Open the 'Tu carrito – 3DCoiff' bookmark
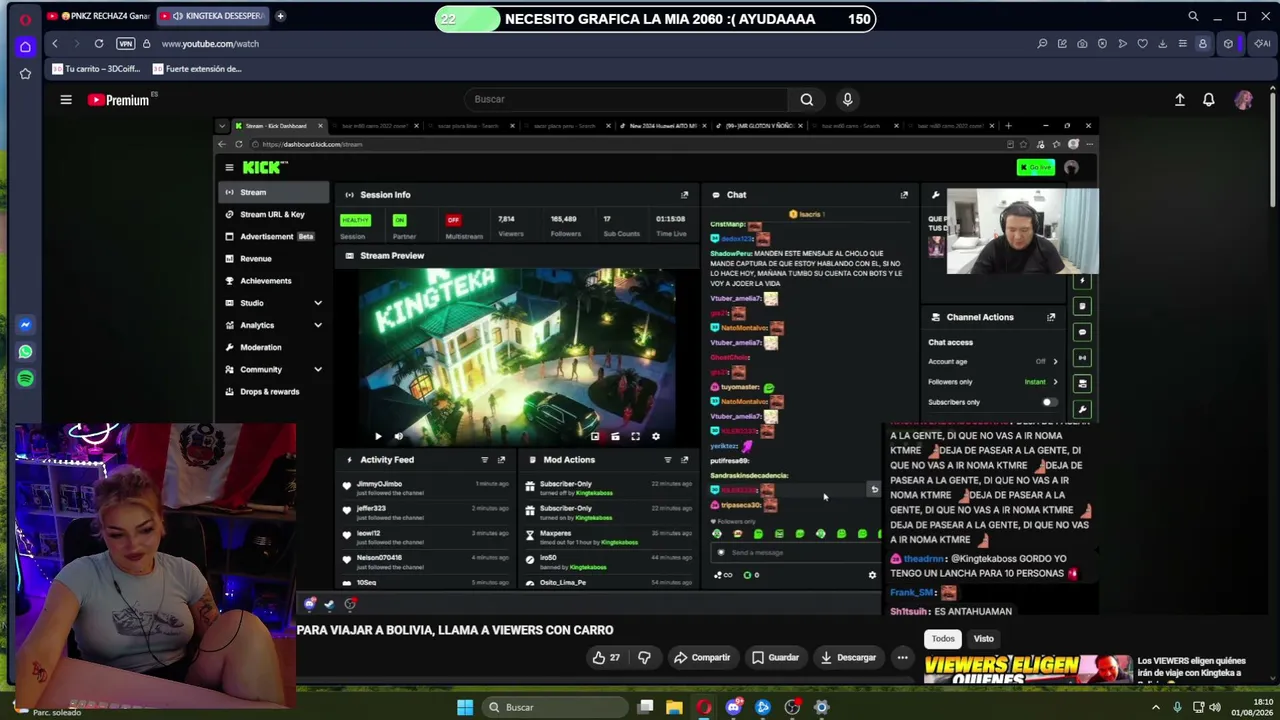1280x720 pixels. [x=95, y=69]
